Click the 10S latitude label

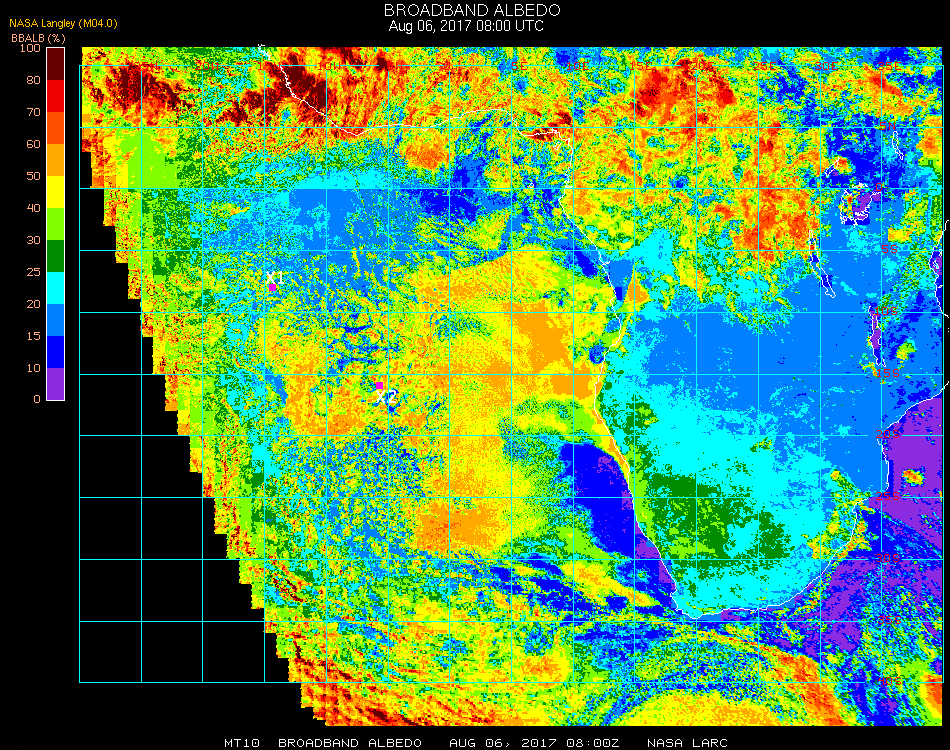(886, 311)
